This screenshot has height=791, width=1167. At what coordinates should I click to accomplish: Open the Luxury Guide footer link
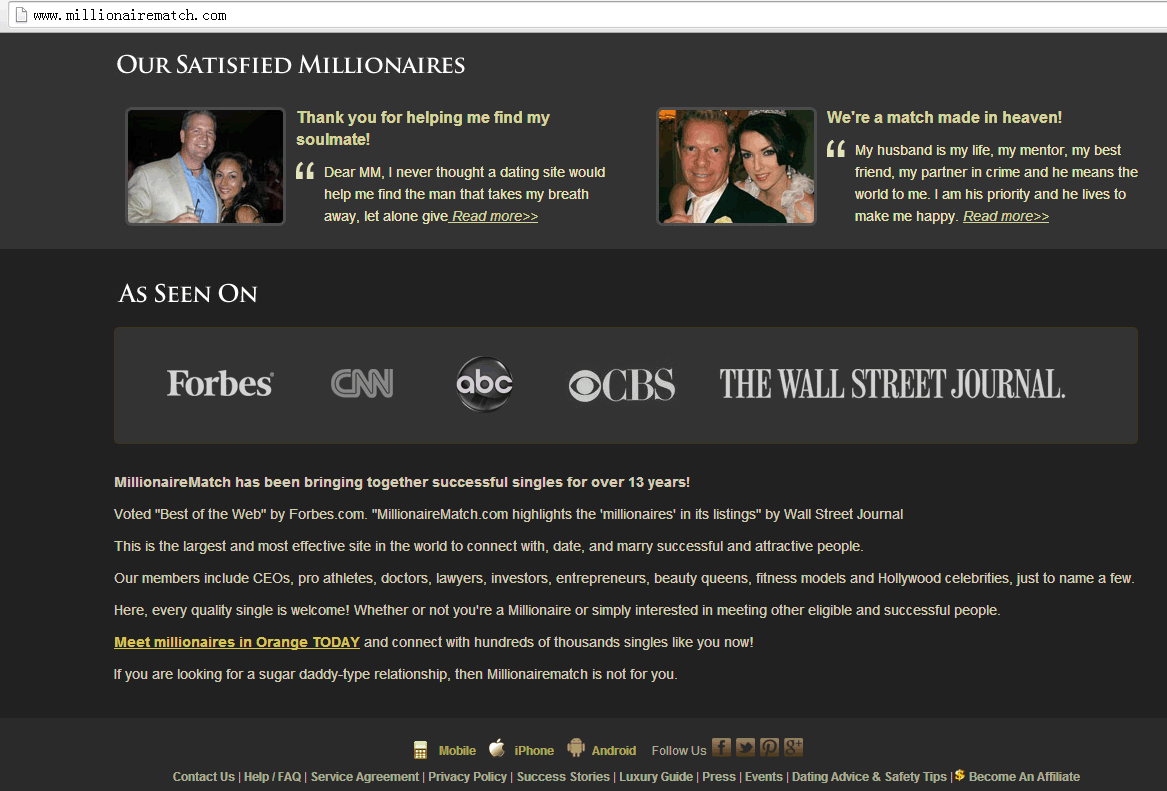point(656,777)
